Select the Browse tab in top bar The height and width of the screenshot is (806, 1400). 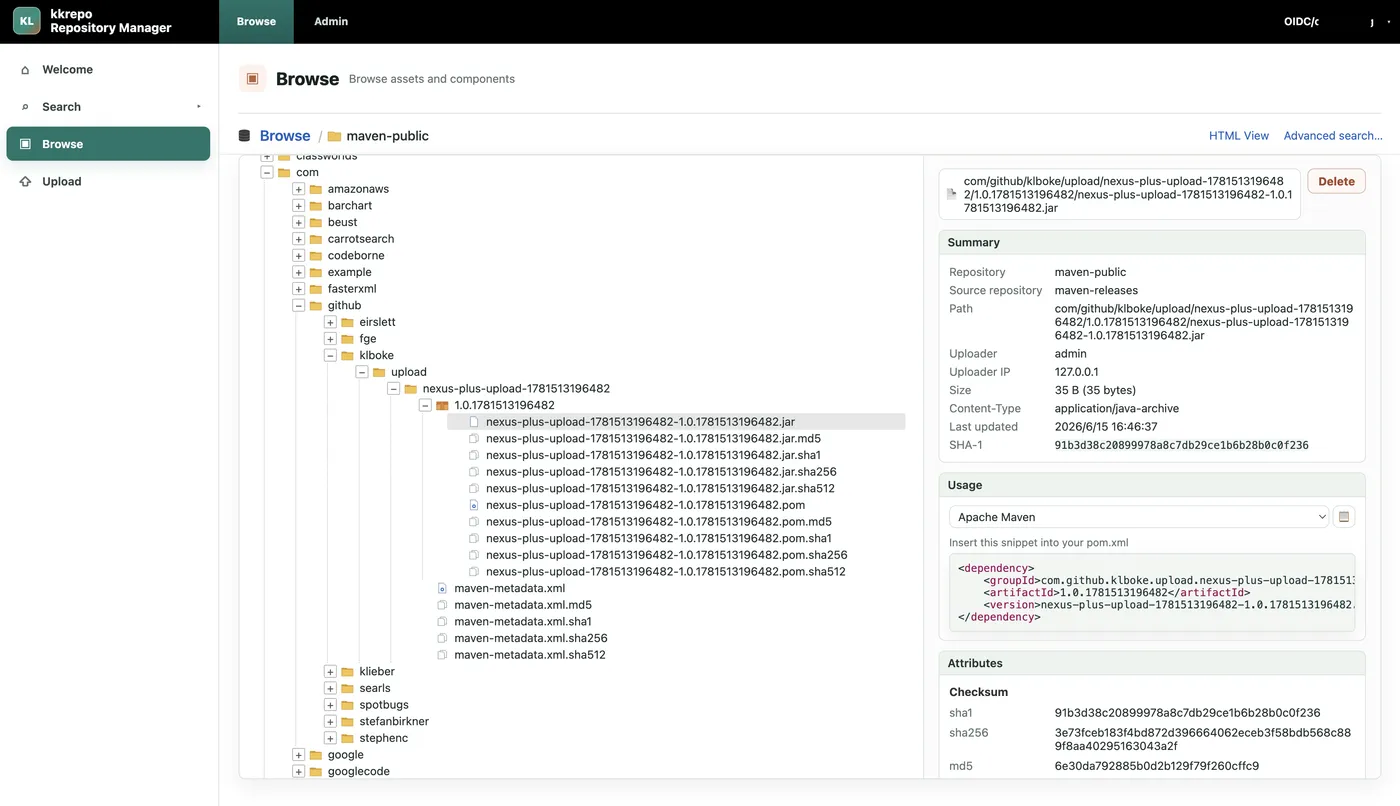click(x=256, y=21)
